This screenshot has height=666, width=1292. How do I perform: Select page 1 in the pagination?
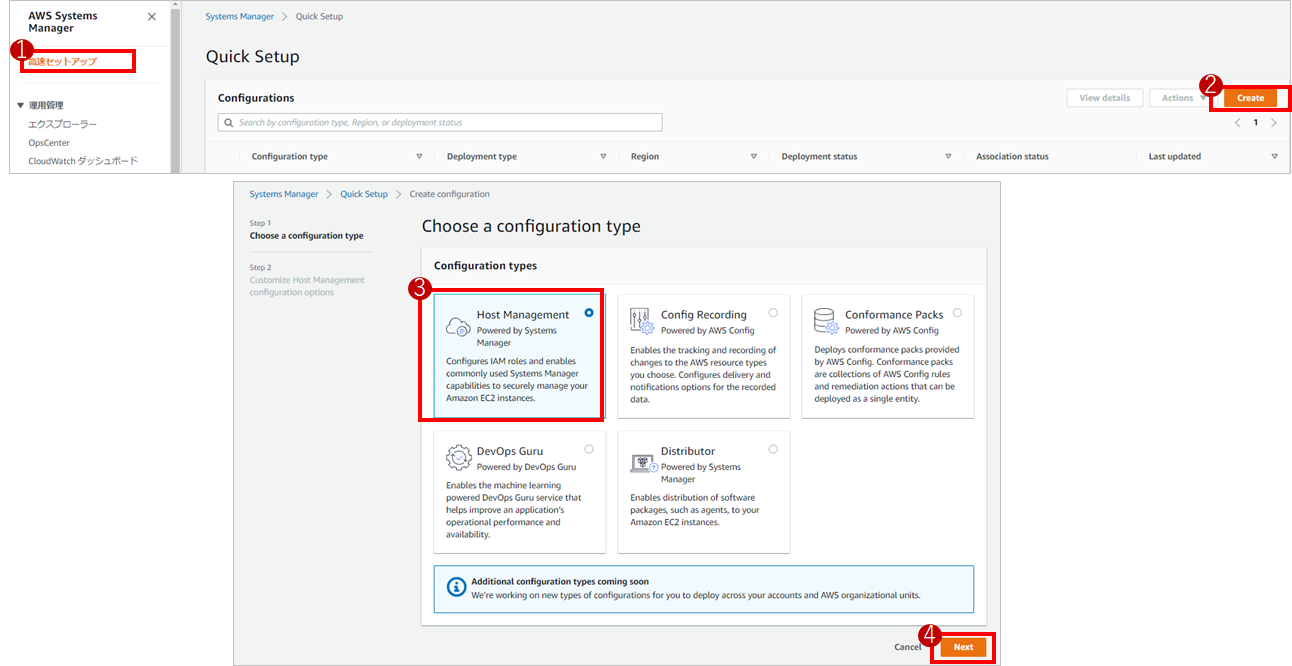coord(1255,122)
